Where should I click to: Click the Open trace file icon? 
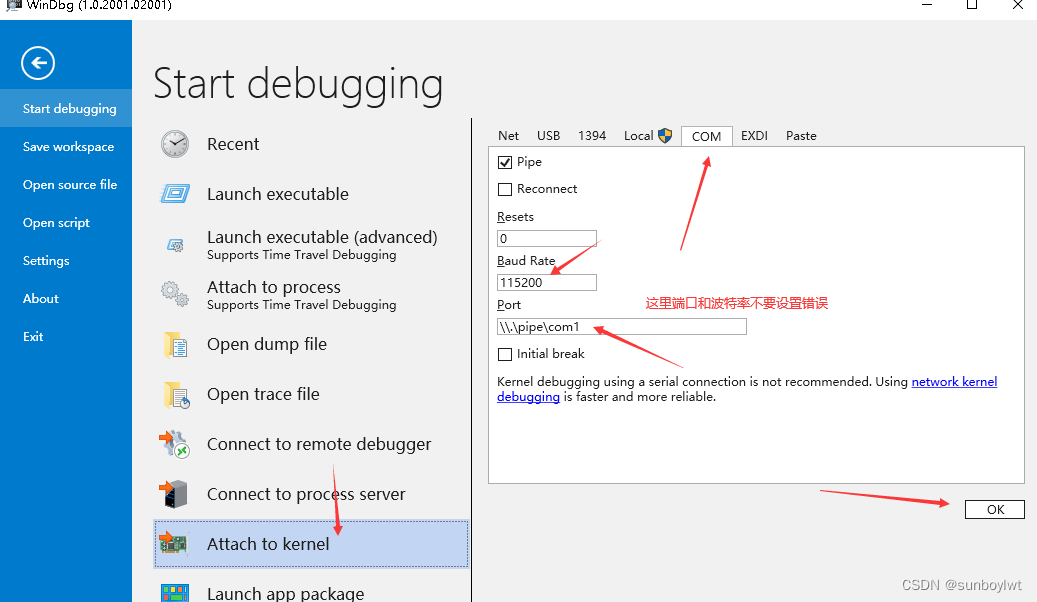[175, 393]
